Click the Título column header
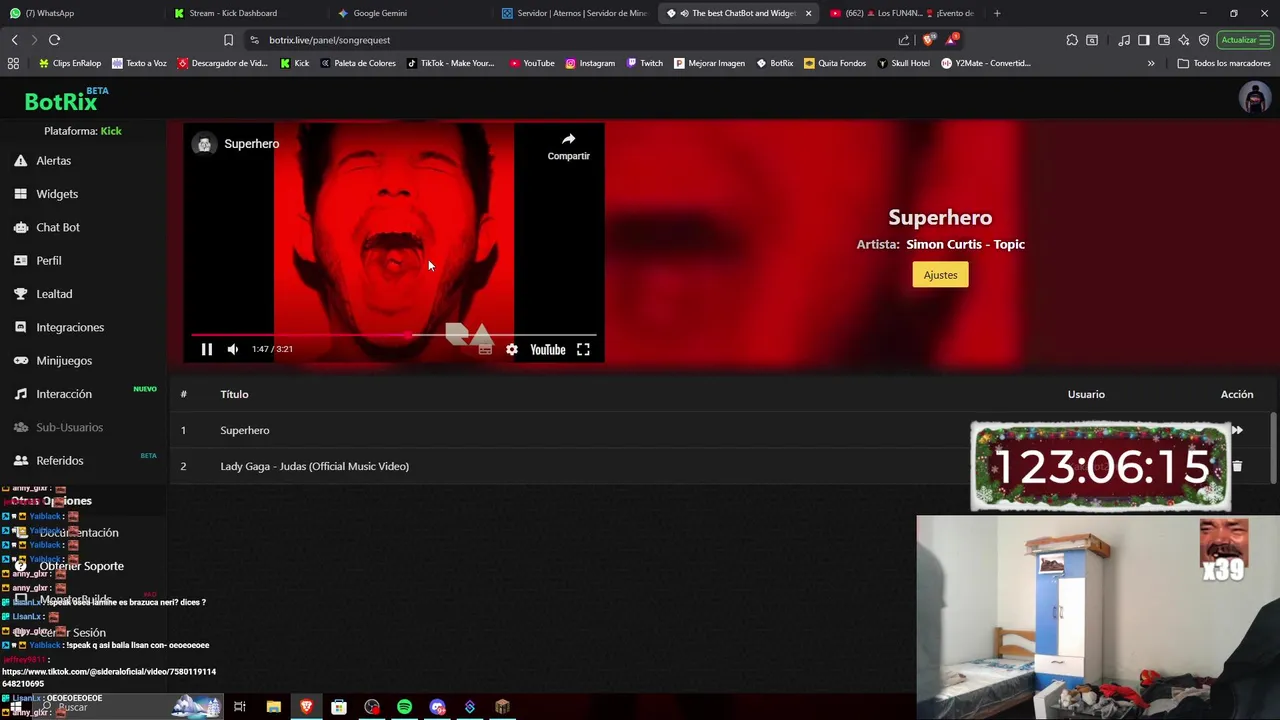1280x720 pixels. [x=234, y=394]
